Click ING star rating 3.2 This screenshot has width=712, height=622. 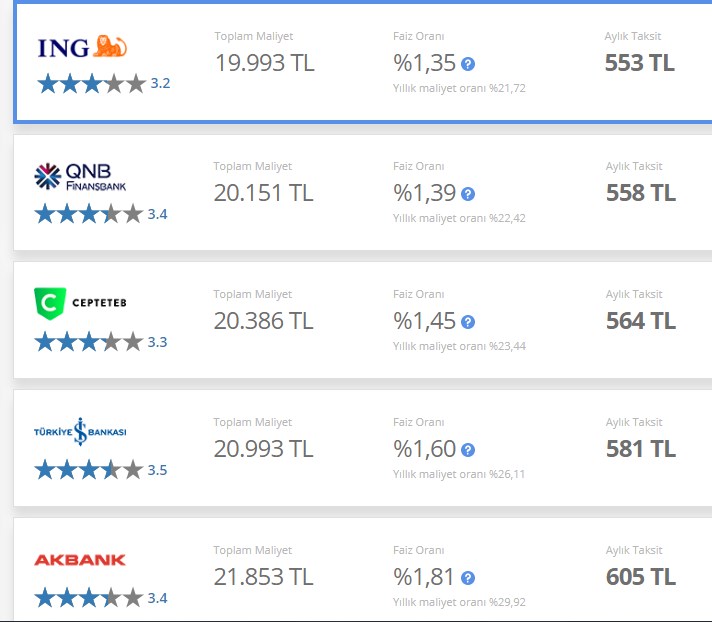tap(104, 84)
